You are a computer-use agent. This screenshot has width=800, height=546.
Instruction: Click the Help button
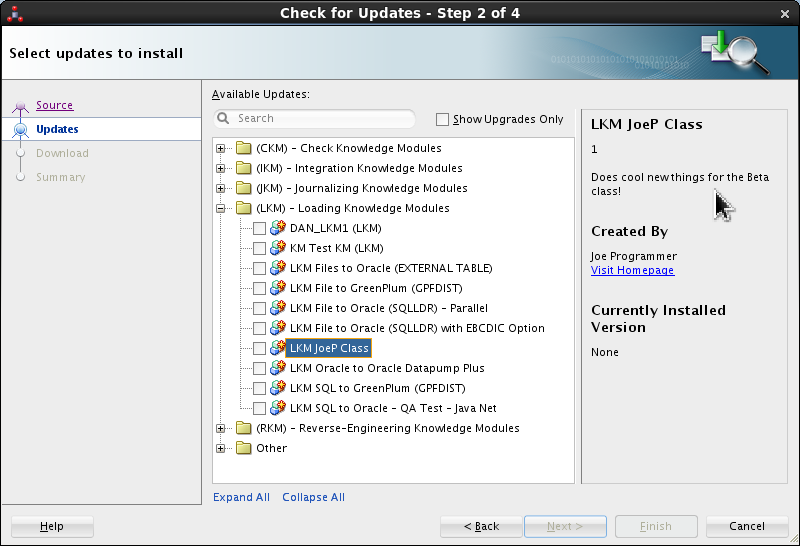[52, 526]
